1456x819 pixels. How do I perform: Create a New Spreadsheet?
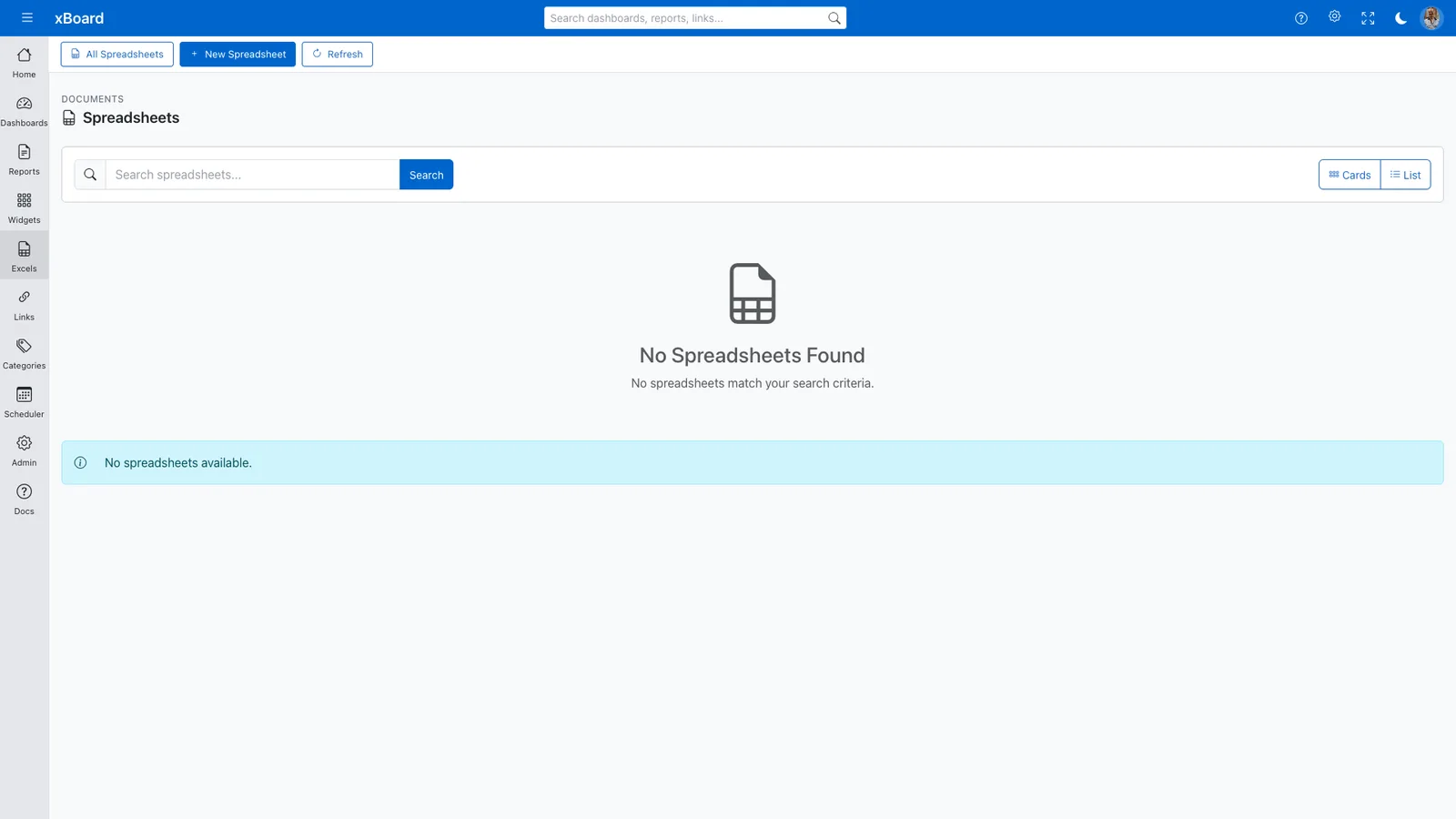(238, 54)
